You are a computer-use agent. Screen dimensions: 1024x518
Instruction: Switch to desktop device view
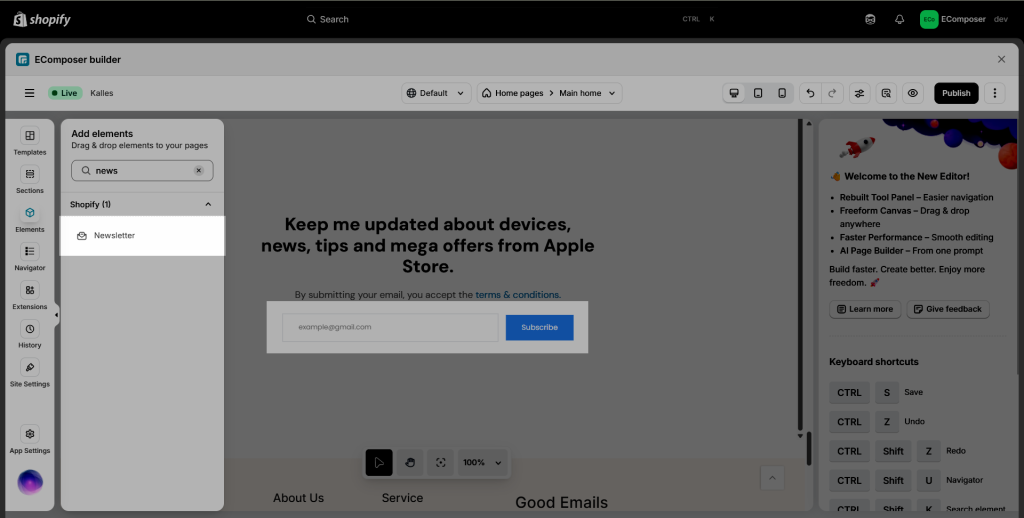[x=735, y=93]
